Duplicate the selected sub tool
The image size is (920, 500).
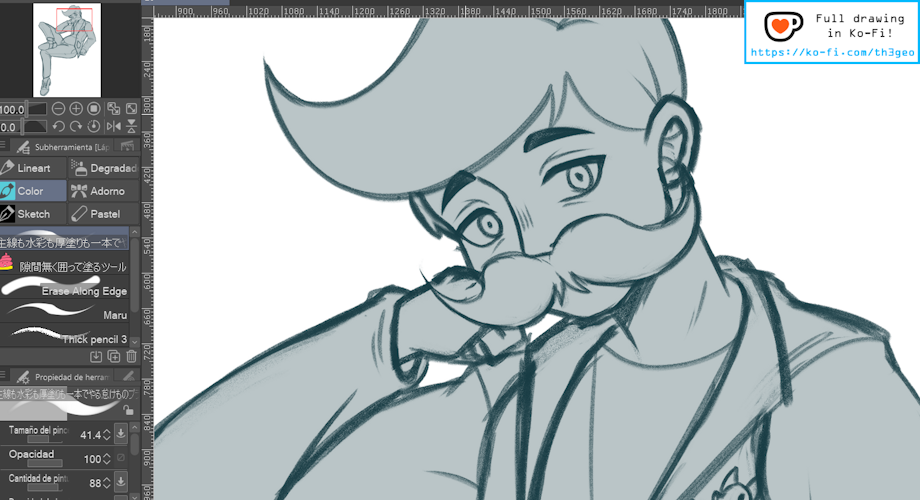point(114,356)
